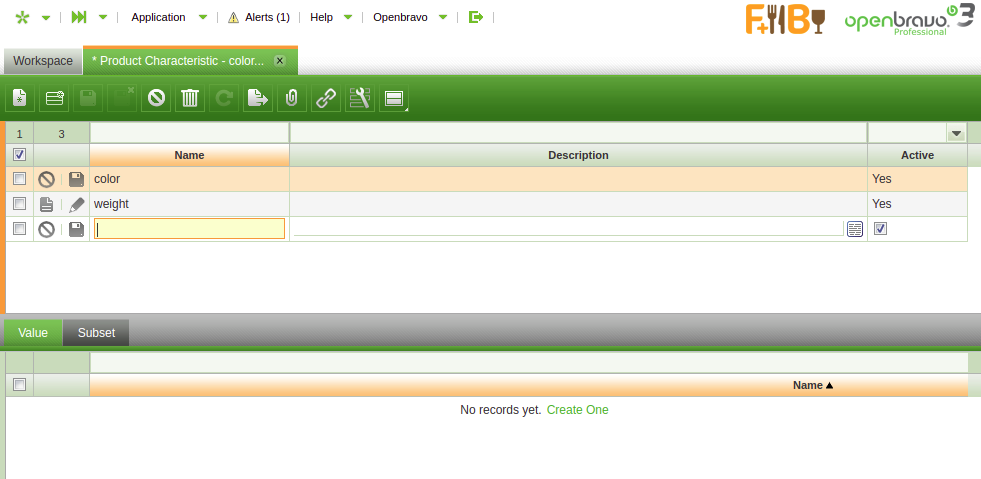Screen dimensions: 981x479
Task: Toggle the select-all checkbox in grid header
Action: point(19,155)
